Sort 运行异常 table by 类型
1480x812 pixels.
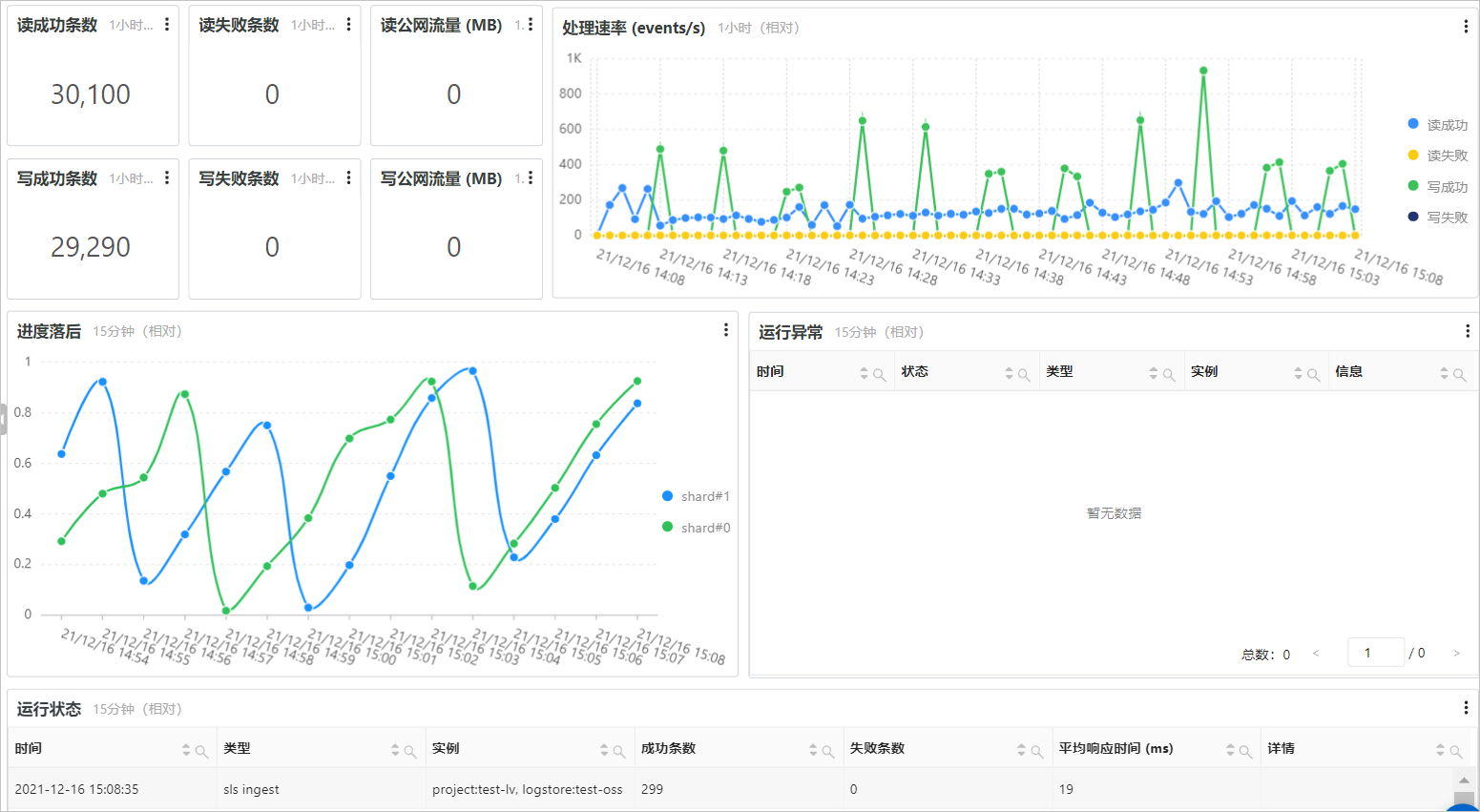pos(1153,373)
